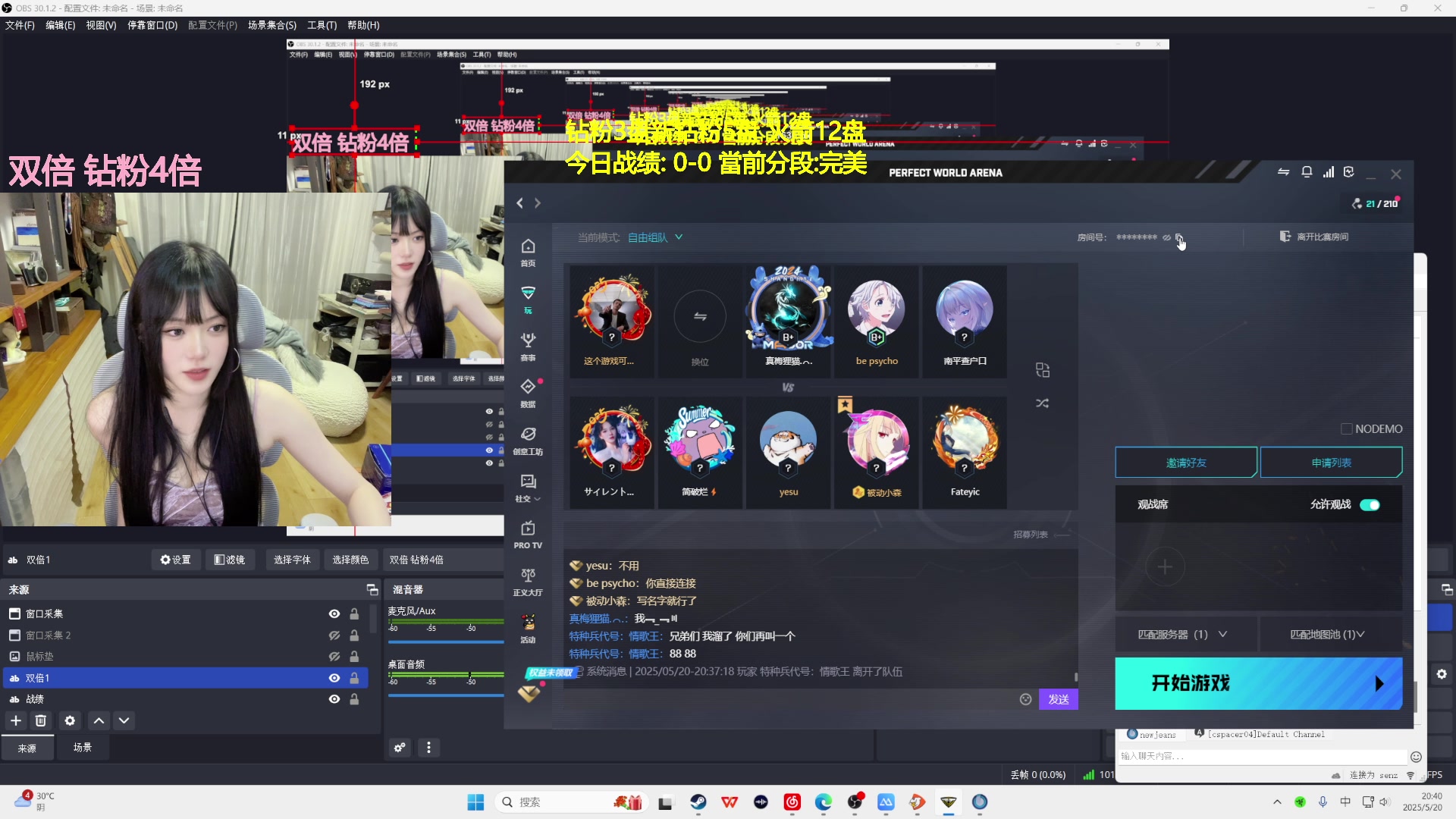Select yesu player card
Image resolution: width=1456 pixels, height=819 pixels.
(x=789, y=453)
